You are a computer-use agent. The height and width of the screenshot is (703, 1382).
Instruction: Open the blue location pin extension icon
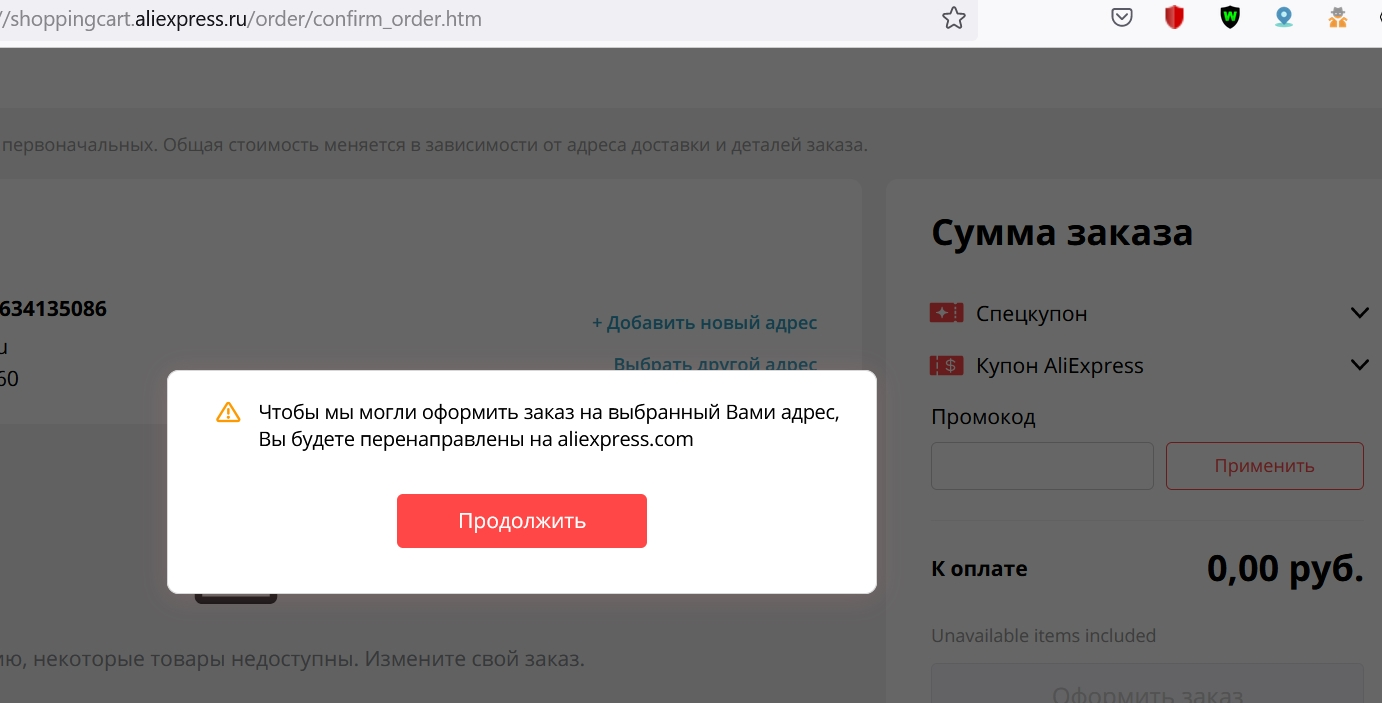tap(1284, 17)
